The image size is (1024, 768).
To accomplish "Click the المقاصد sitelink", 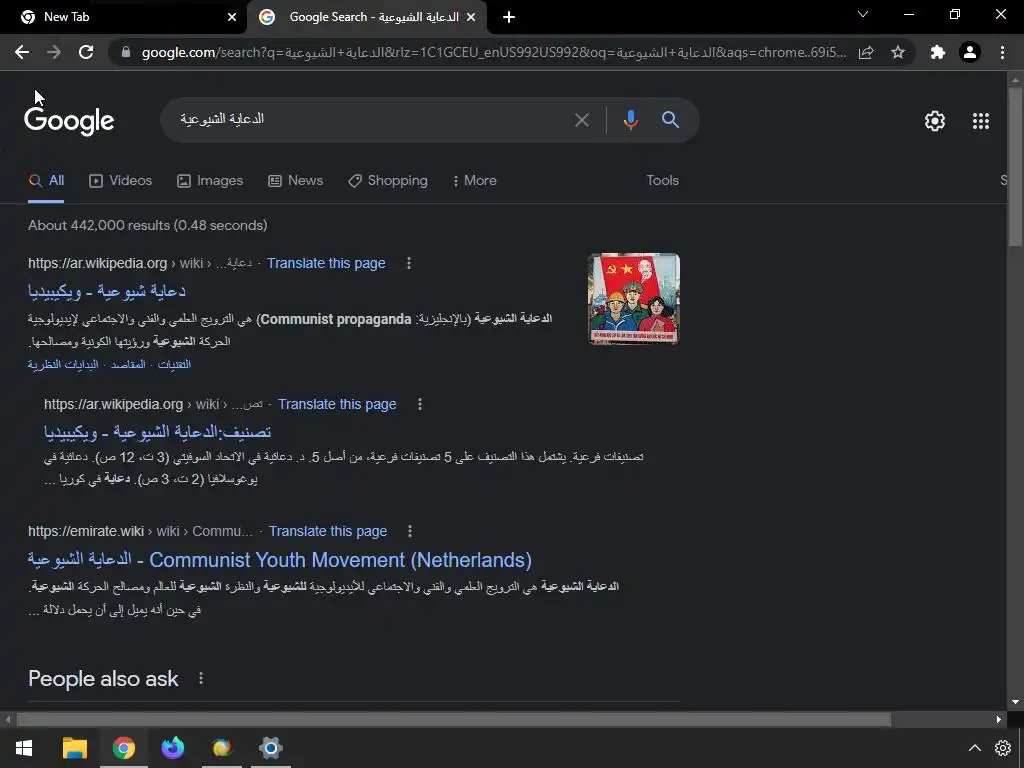I will coord(128,364).
